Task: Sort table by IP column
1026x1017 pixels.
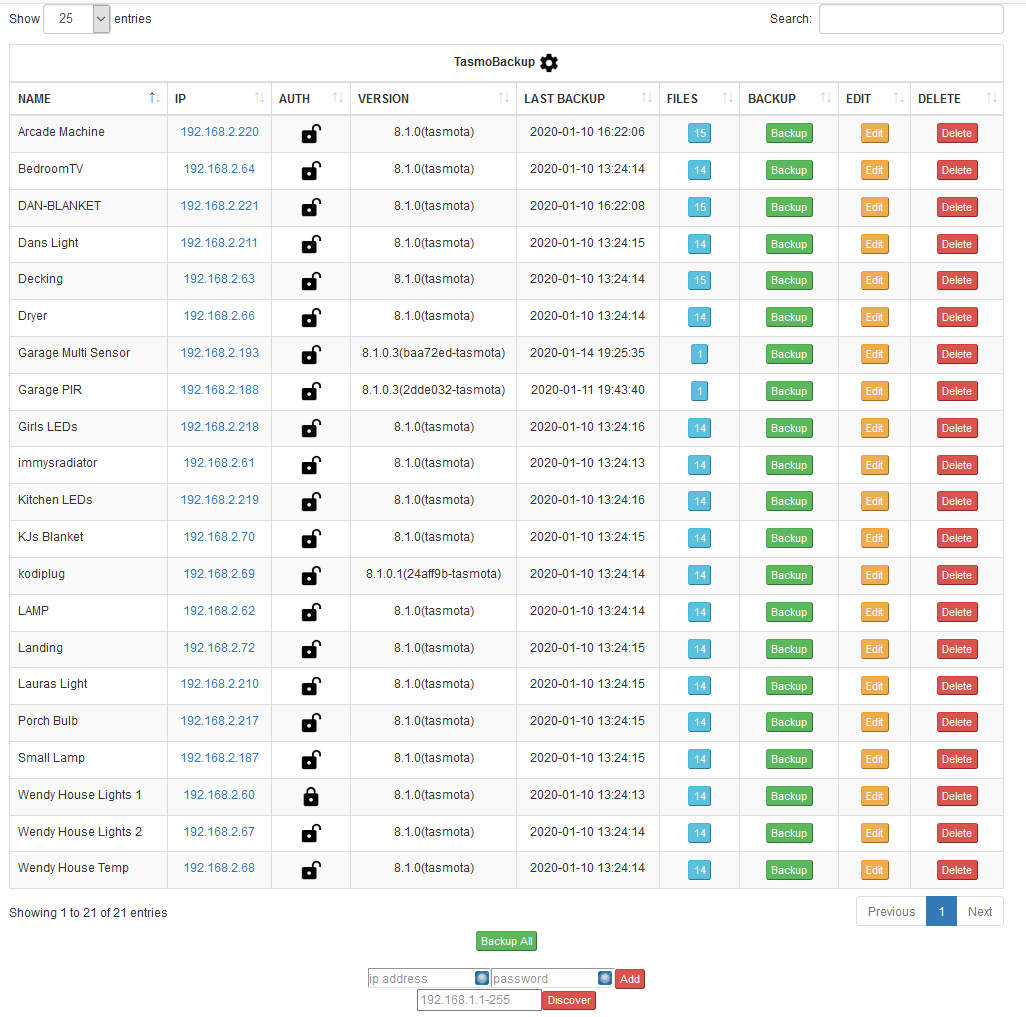Action: 219,98
